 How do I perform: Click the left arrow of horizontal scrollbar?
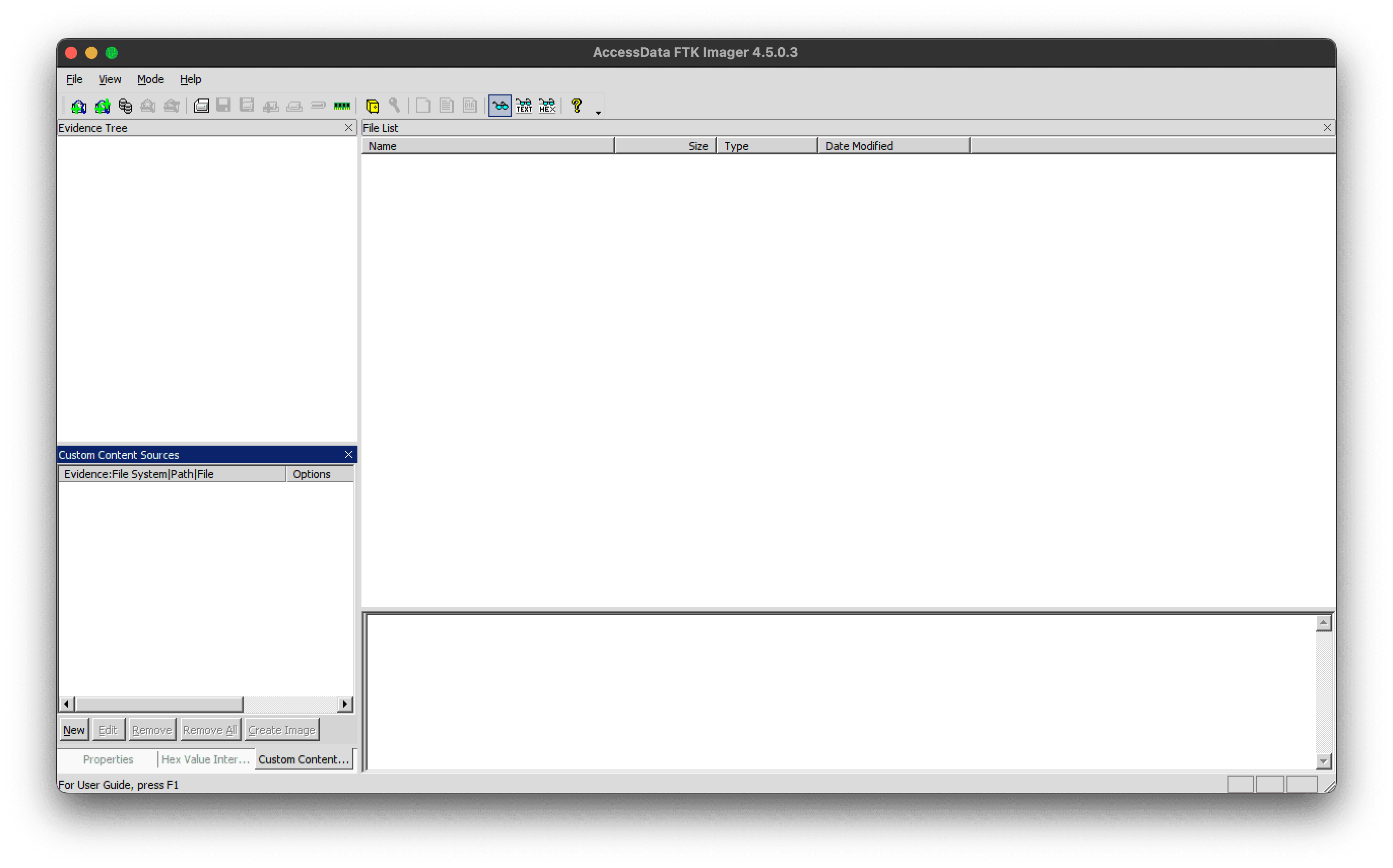coord(67,705)
